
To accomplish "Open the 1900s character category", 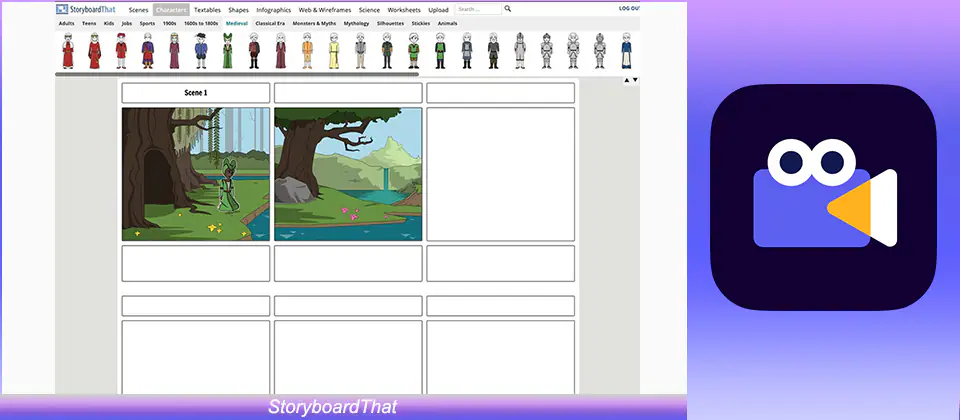I will [170, 23].
